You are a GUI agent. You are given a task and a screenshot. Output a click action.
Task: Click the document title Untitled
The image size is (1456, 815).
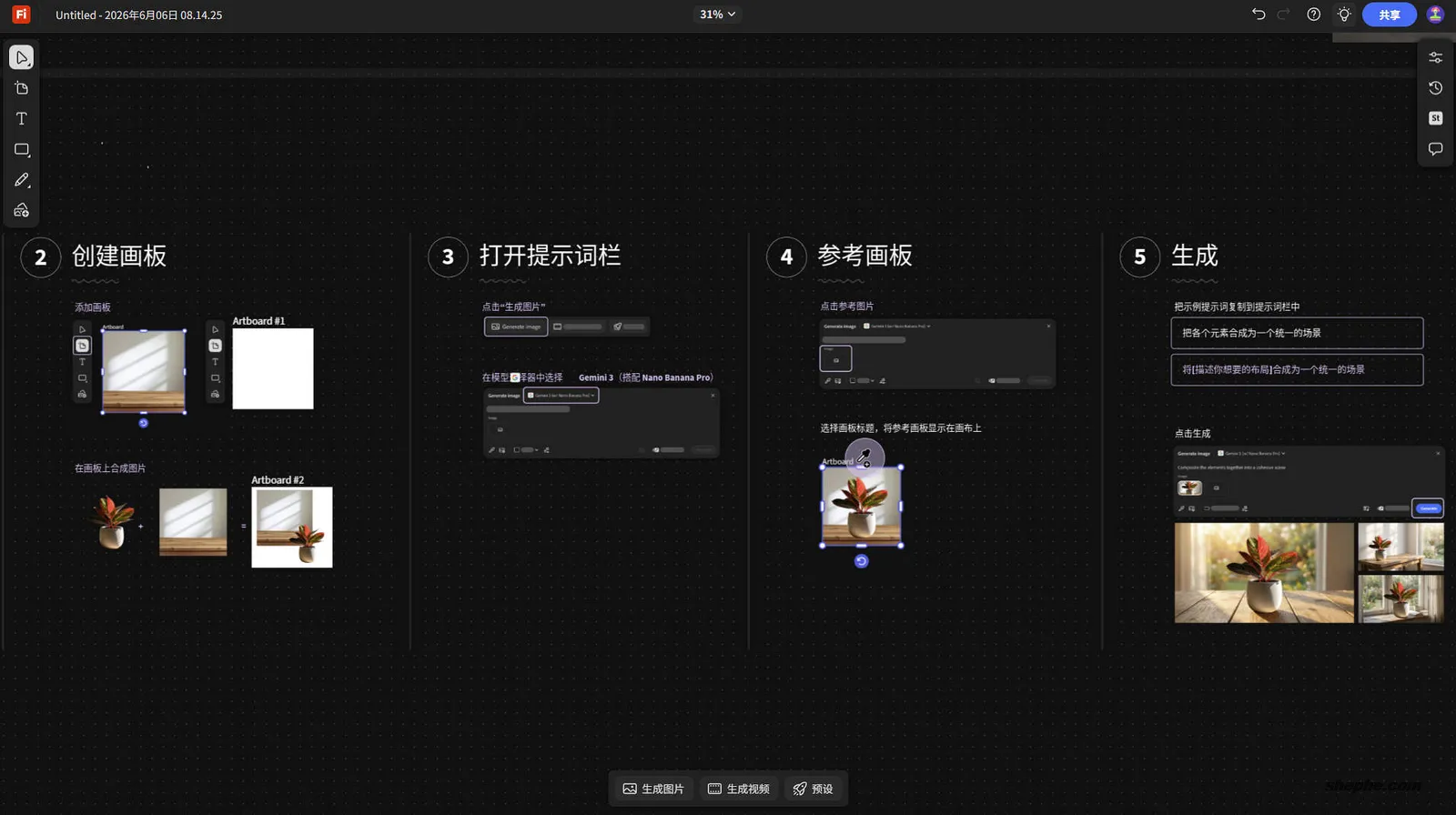(138, 15)
